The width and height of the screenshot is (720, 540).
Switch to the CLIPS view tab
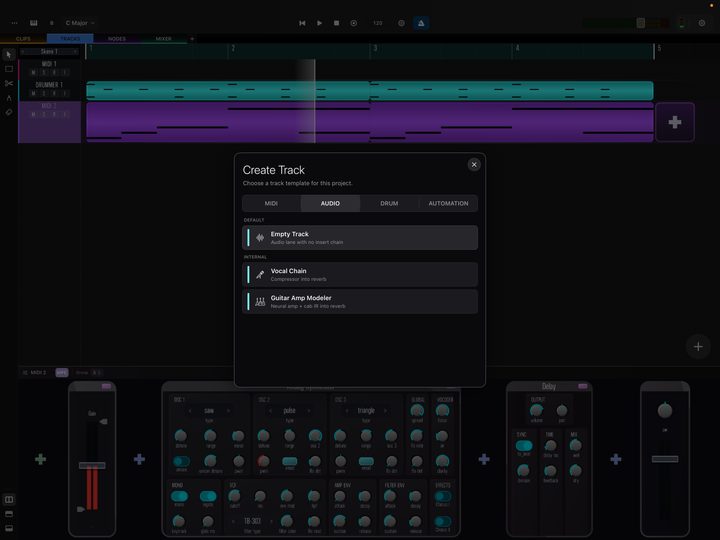pyautogui.click(x=23, y=39)
